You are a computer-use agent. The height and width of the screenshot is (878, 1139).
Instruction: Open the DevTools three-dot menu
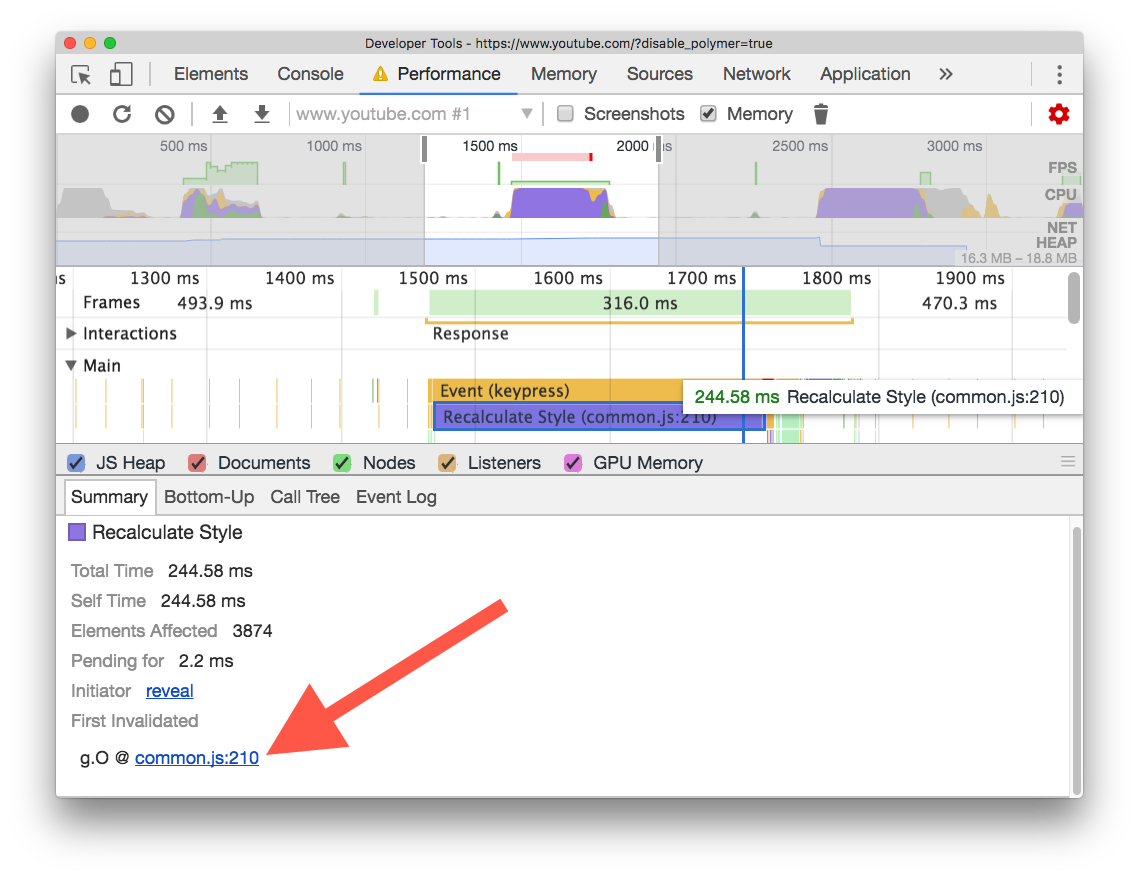click(1059, 74)
